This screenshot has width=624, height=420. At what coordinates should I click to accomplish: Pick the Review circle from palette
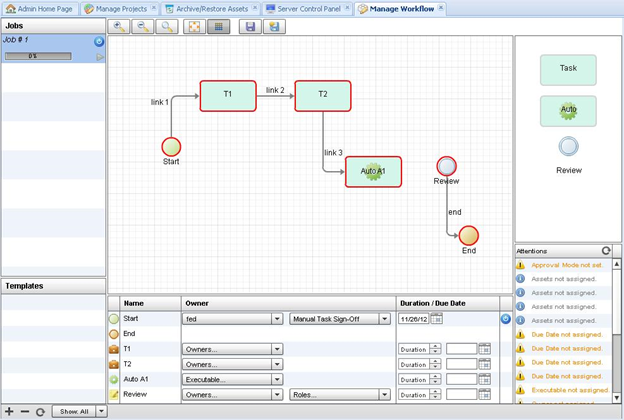click(x=569, y=146)
